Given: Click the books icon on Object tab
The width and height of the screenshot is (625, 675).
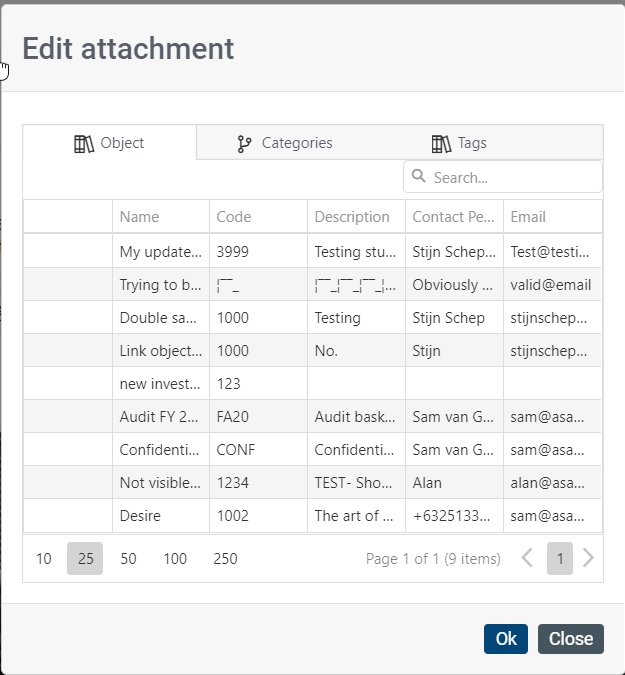Looking at the screenshot, I should tap(84, 144).
